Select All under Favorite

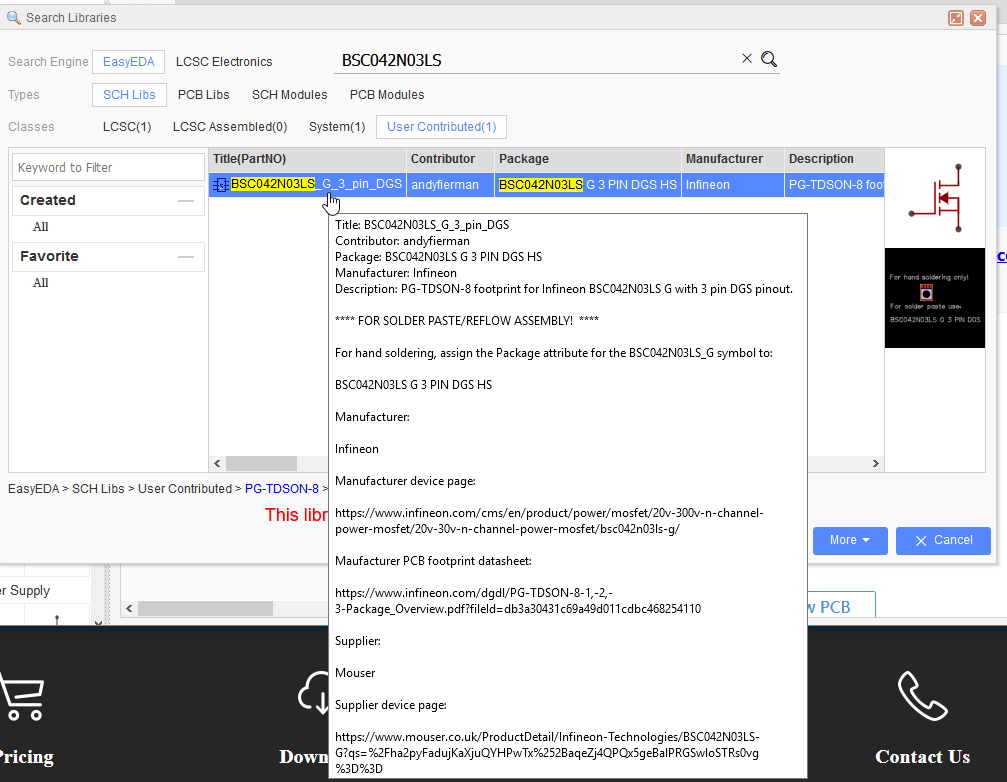[40, 282]
